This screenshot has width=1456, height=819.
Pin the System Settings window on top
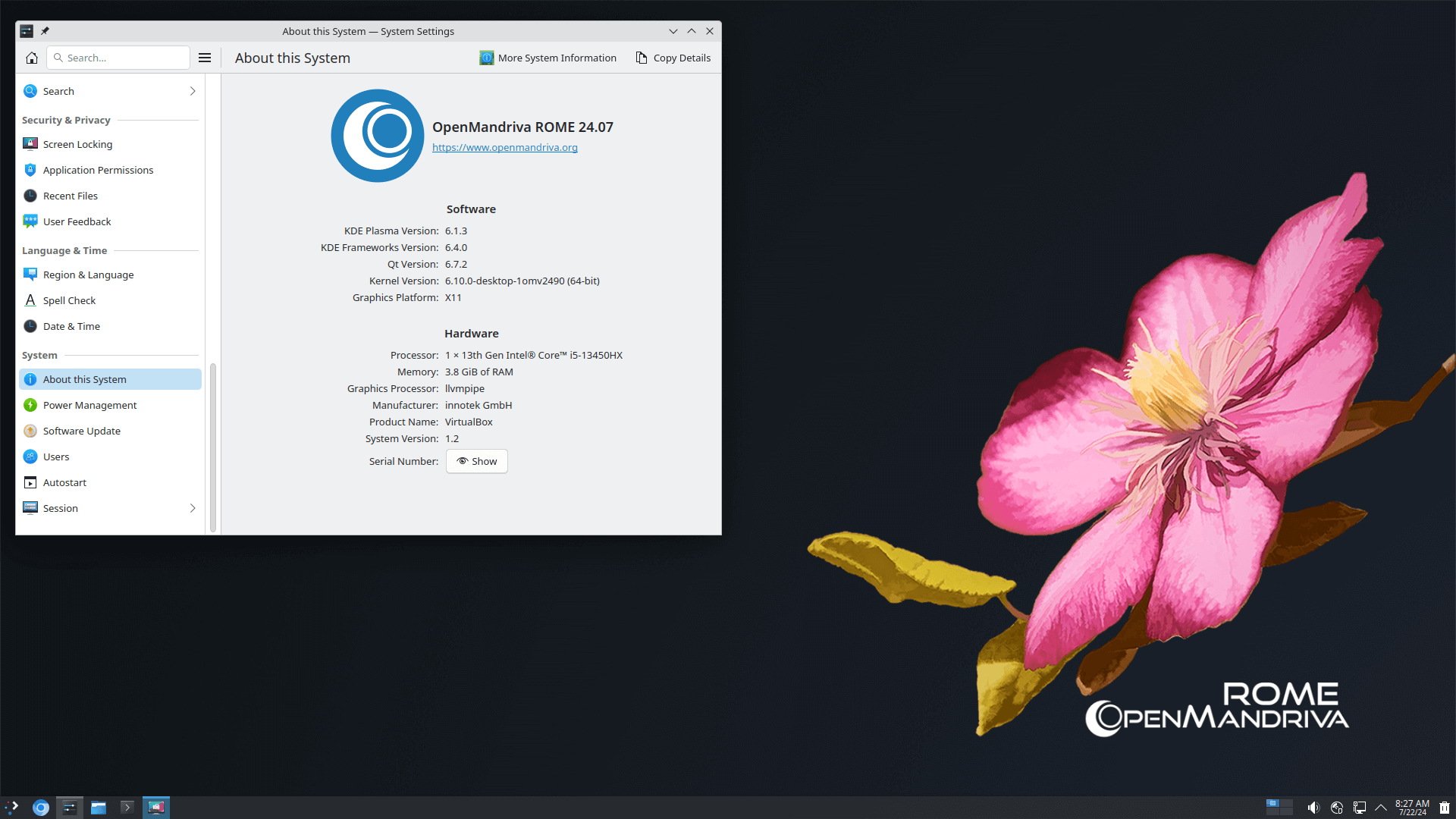(45, 31)
